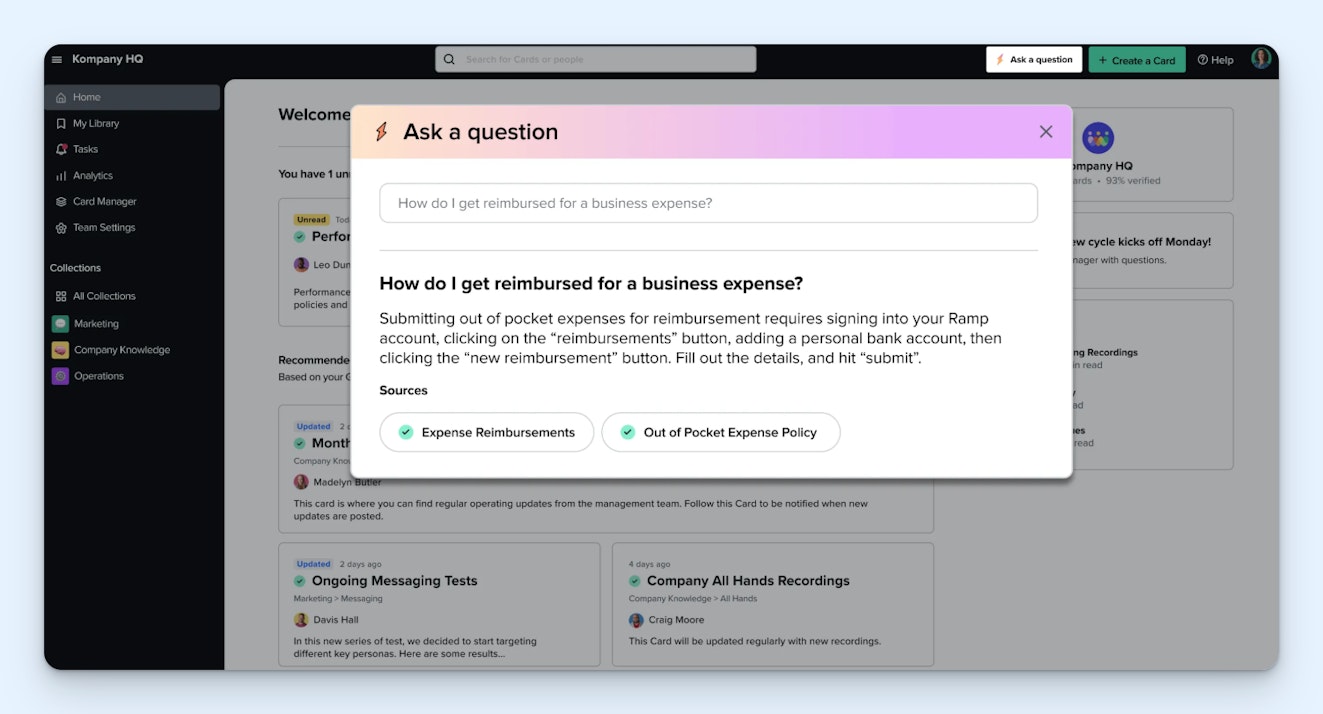
Task: Click the hamburger menu icon beside Kompany HQ
Action: coord(57,60)
